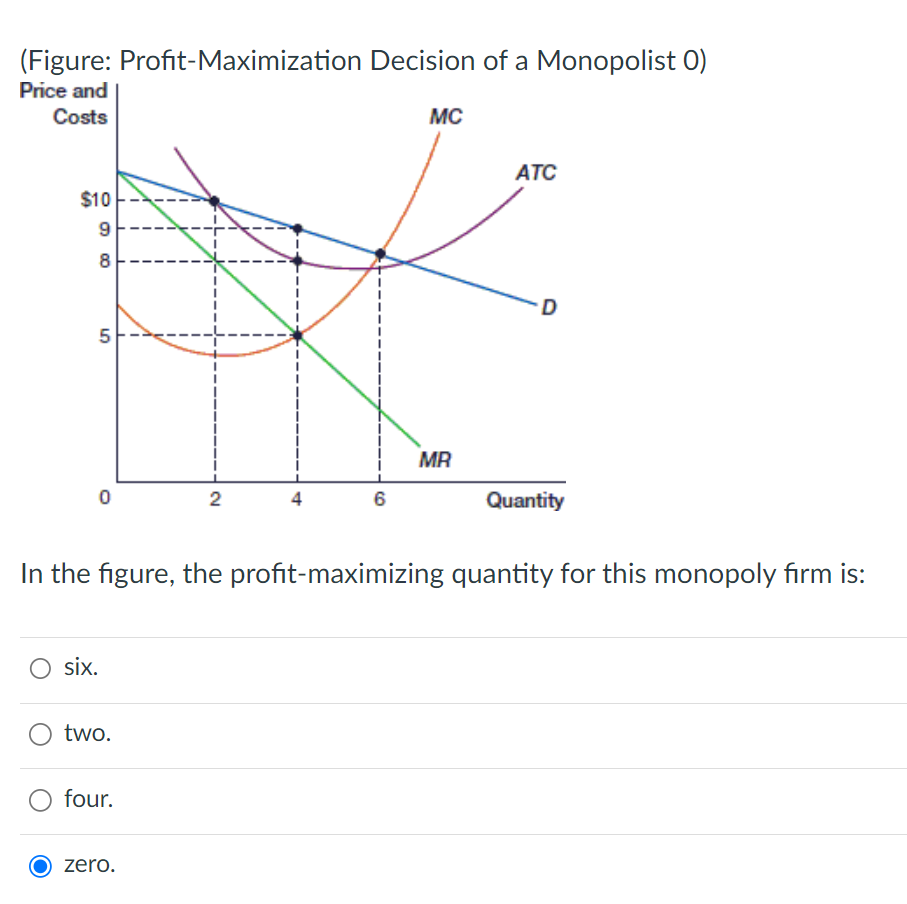This screenshot has width=907, height=904.
Task: Click the MR curve label
Action: click(434, 460)
